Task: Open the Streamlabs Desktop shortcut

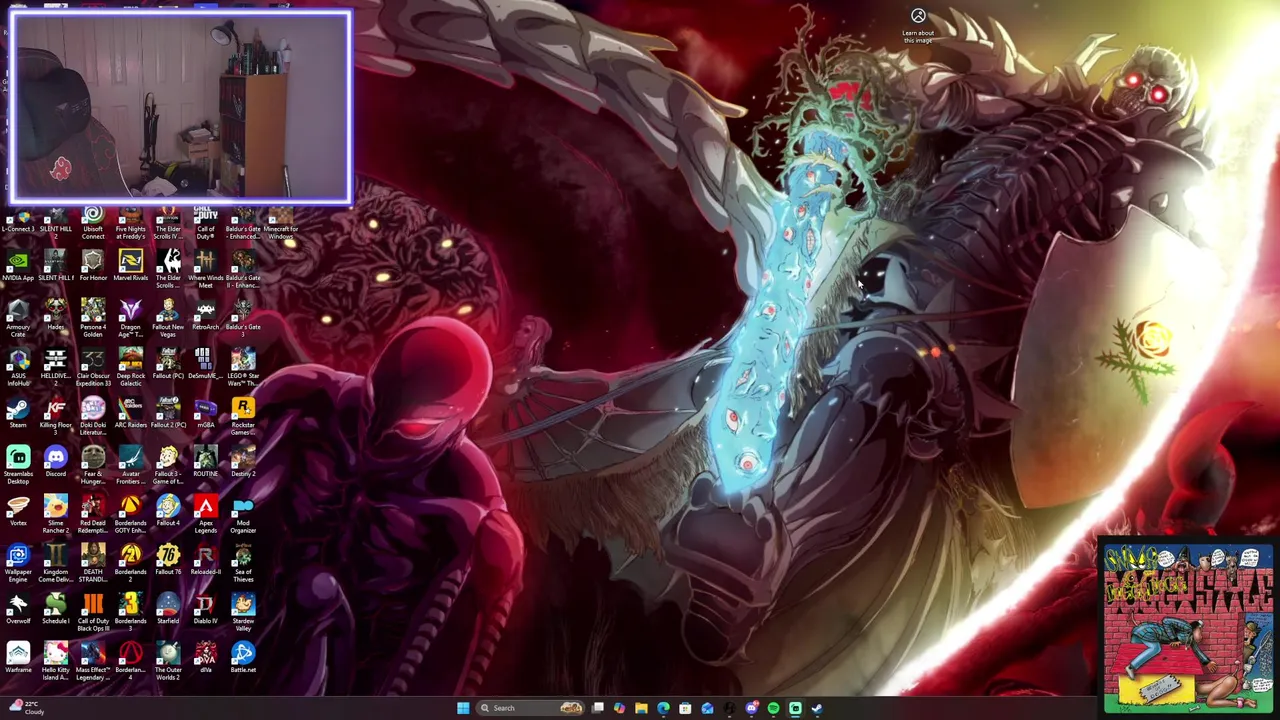Action: coord(18,466)
